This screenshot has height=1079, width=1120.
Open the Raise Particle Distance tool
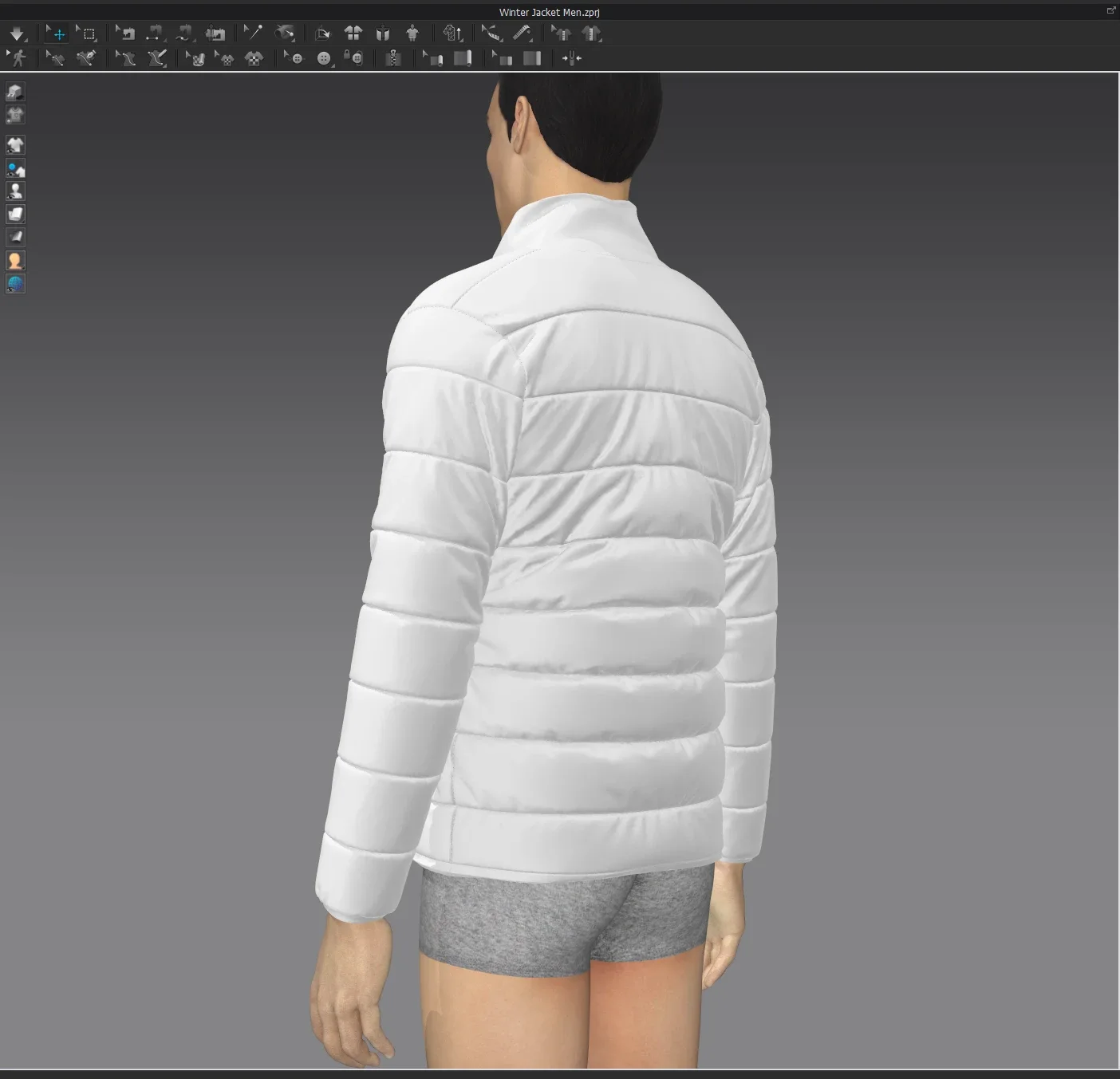[452, 33]
